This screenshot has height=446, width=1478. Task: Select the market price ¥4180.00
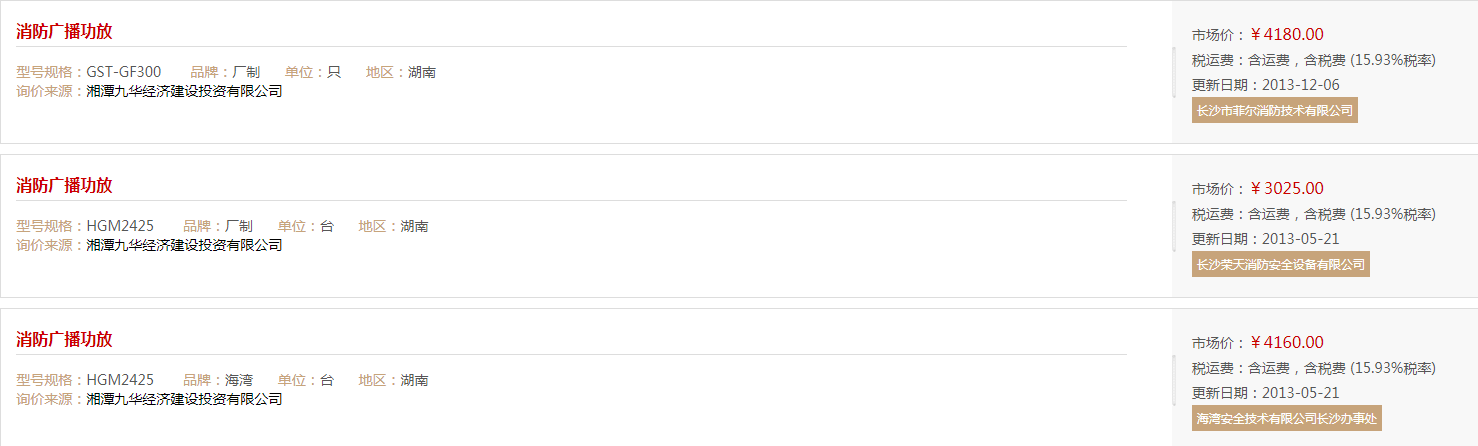(x=1287, y=34)
